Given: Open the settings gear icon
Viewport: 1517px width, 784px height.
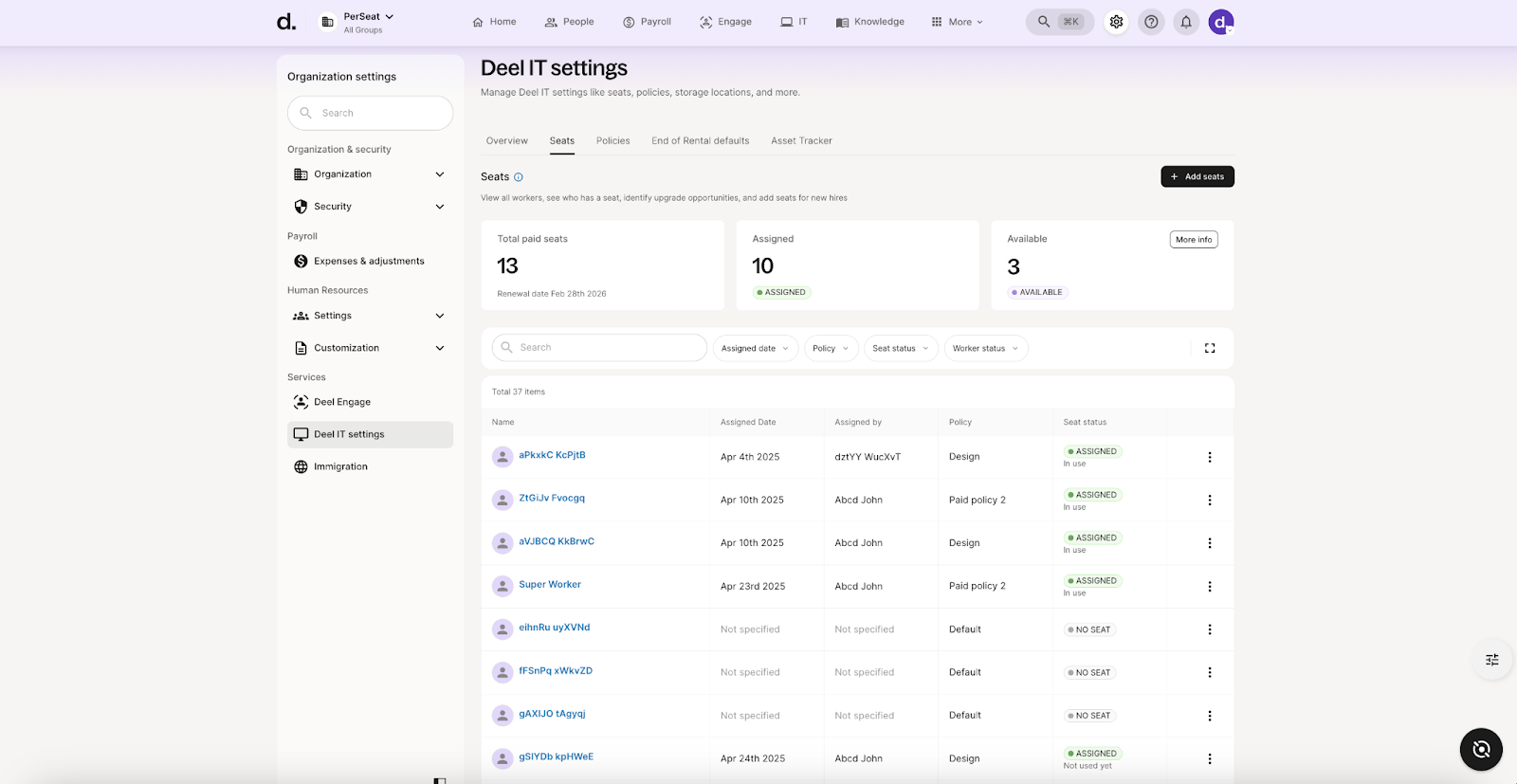Looking at the screenshot, I should [x=1116, y=22].
